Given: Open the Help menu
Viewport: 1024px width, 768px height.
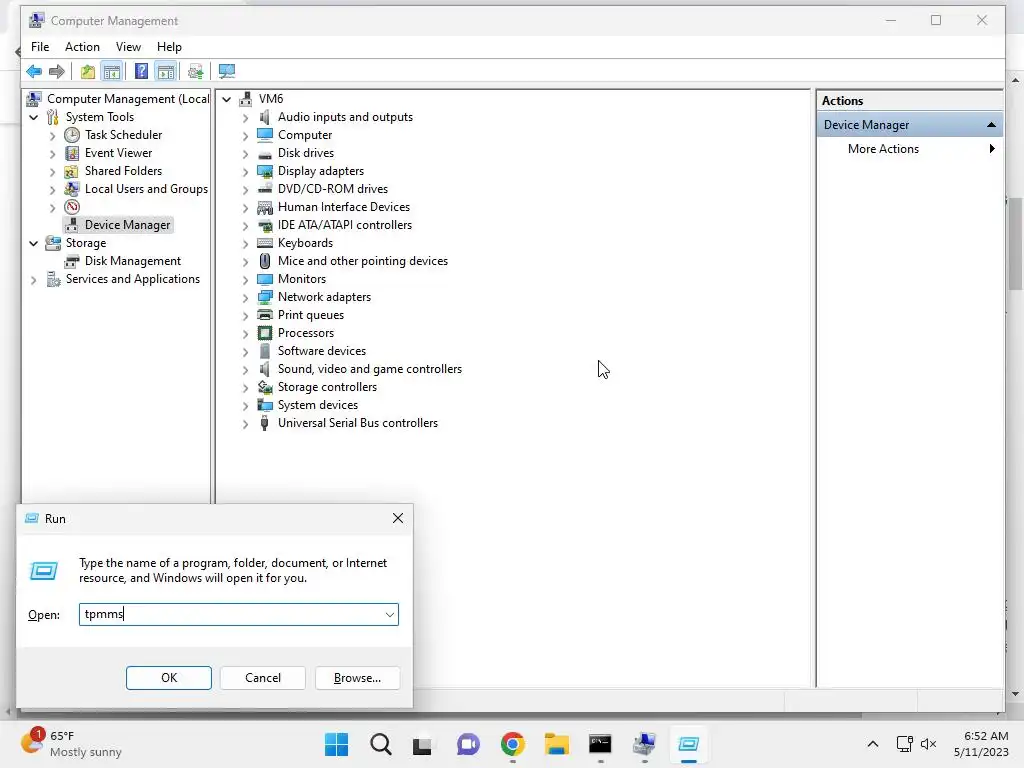Looking at the screenshot, I should (169, 47).
